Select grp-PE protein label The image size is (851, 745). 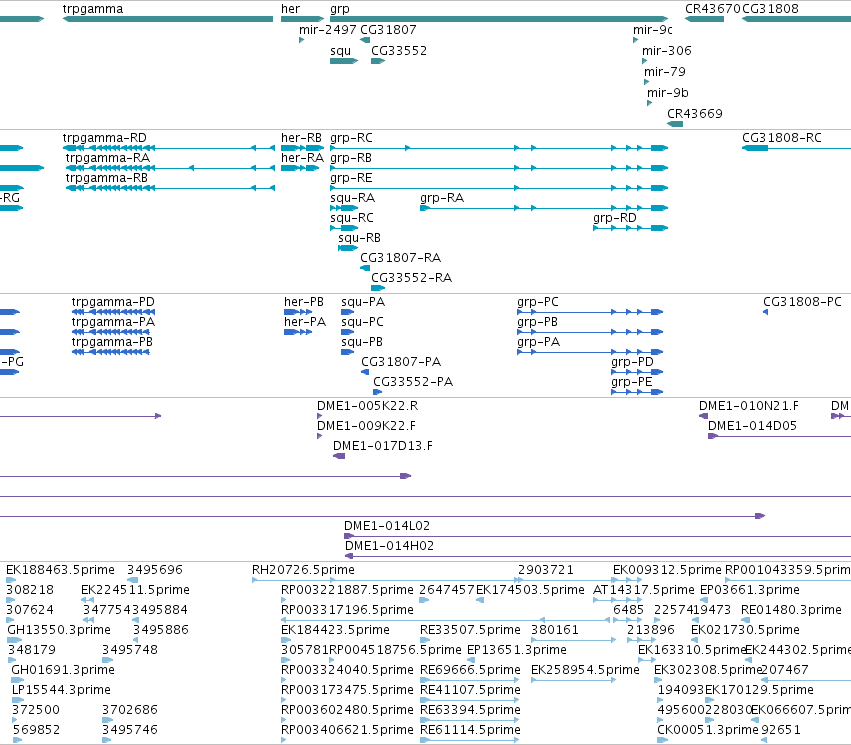[632, 382]
